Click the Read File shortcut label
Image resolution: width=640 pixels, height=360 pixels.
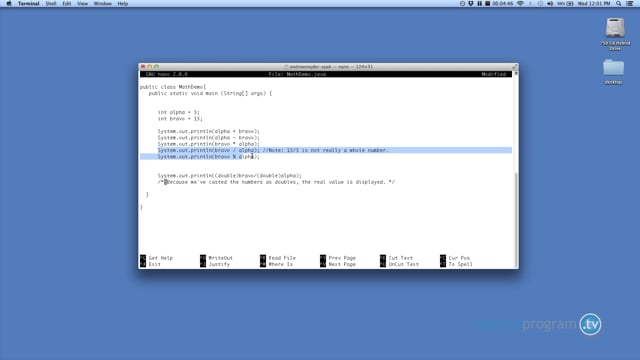point(282,258)
